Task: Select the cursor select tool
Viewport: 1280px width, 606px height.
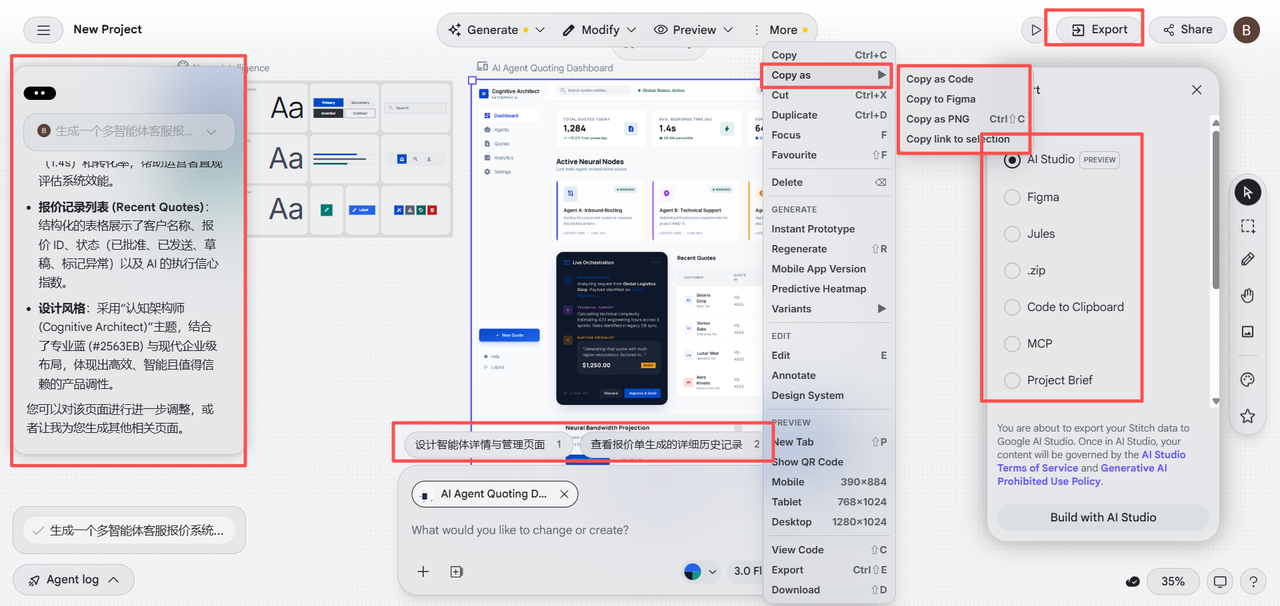Action: 1247,192
